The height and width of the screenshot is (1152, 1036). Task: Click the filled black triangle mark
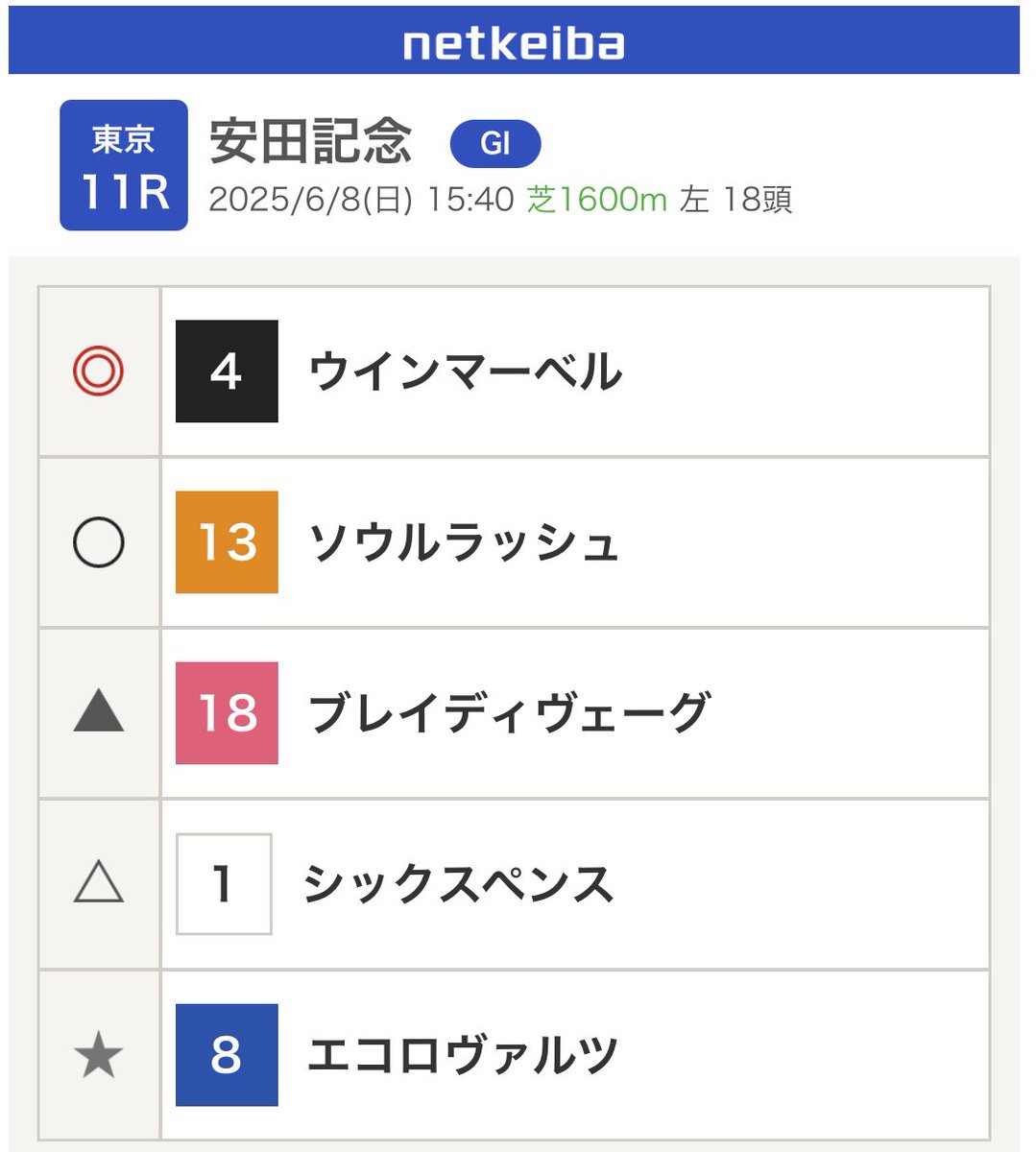pyautogui.click(x=99, y=712)
